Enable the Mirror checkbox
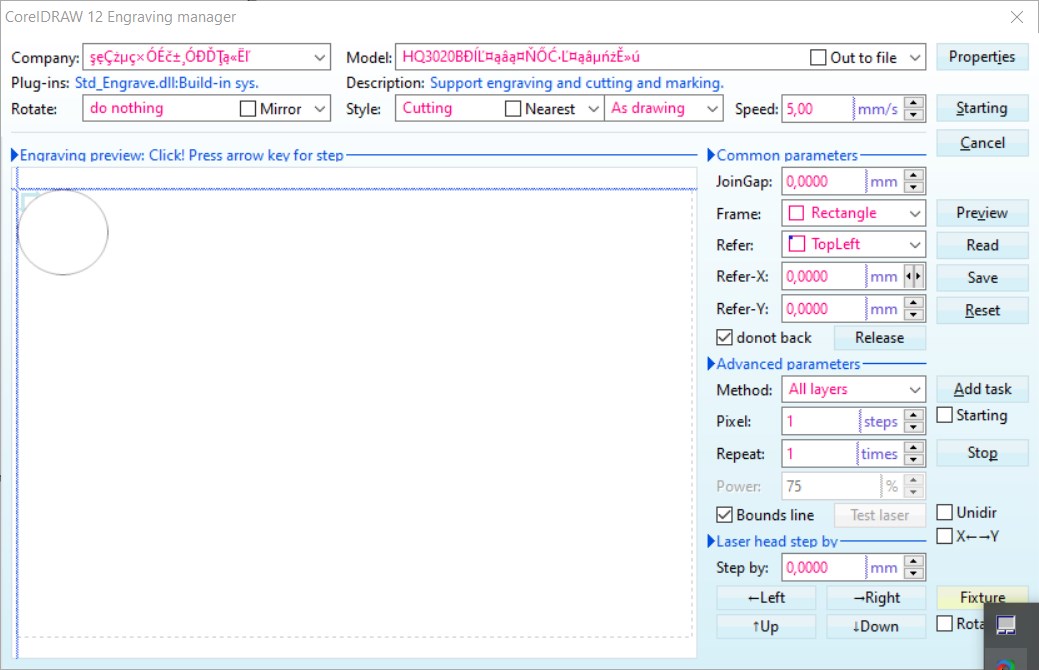1039x670 pixels. click(248, 109)
